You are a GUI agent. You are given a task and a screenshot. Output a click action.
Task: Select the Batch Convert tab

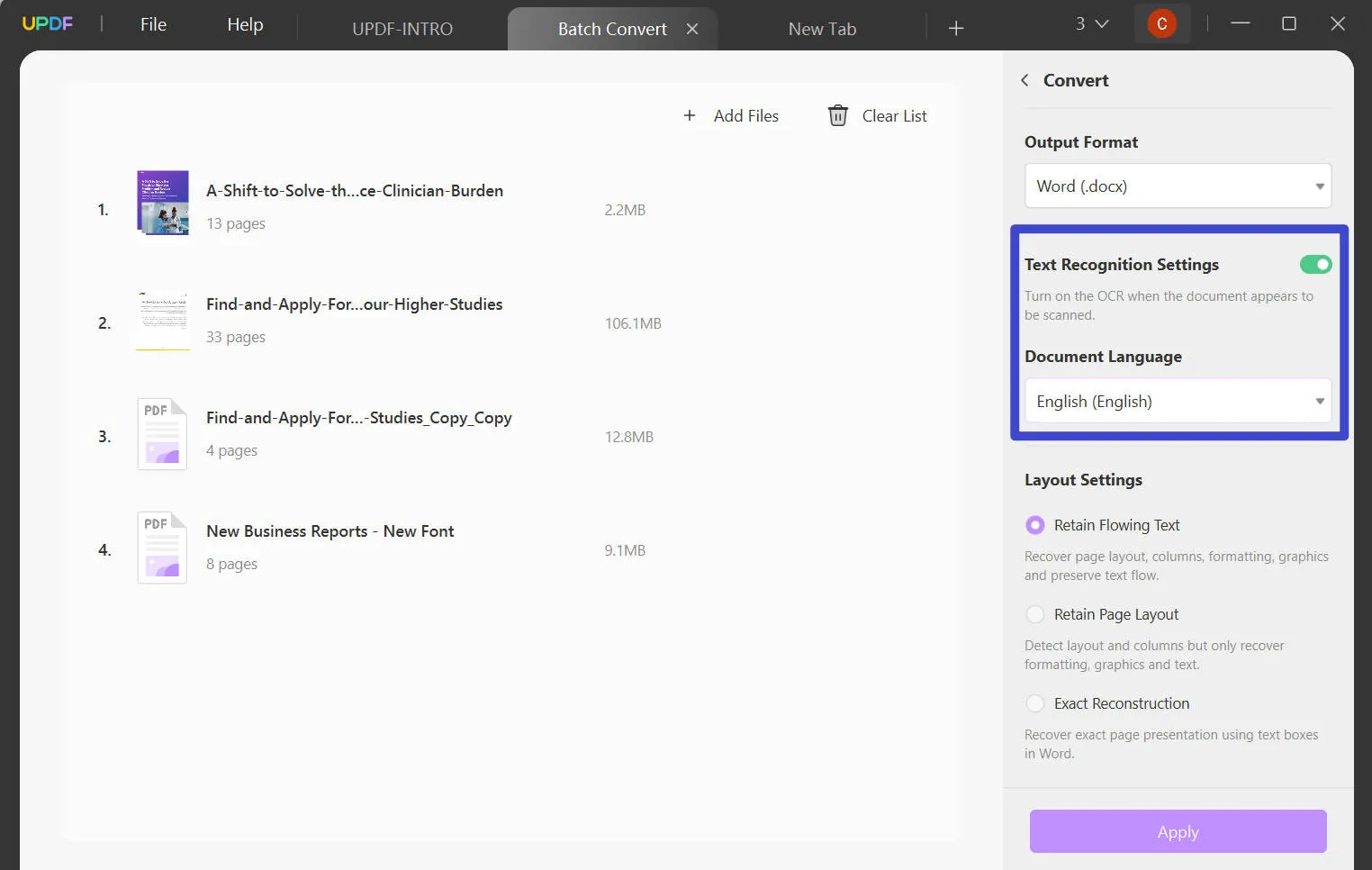[x=612, y=29]
